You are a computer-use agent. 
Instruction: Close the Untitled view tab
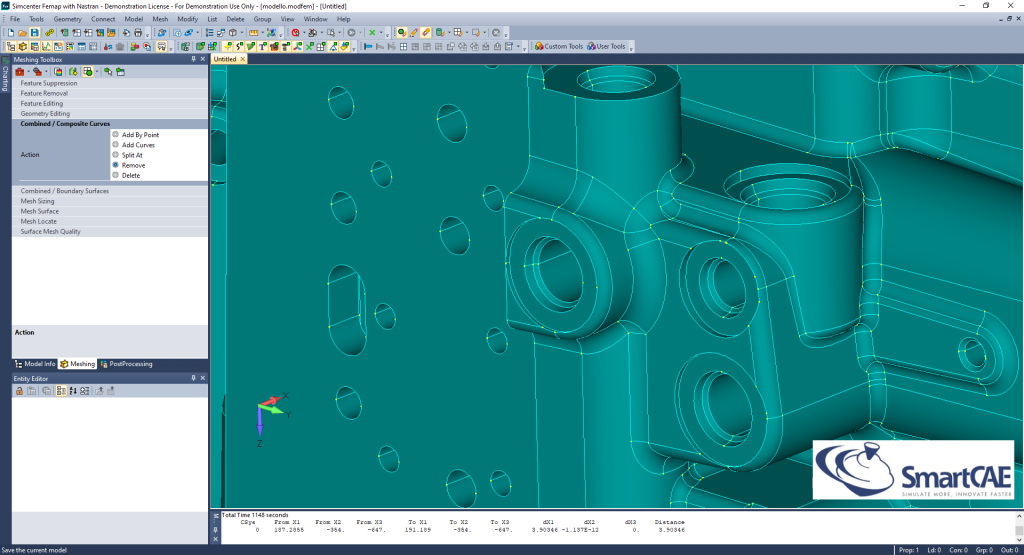242,59
